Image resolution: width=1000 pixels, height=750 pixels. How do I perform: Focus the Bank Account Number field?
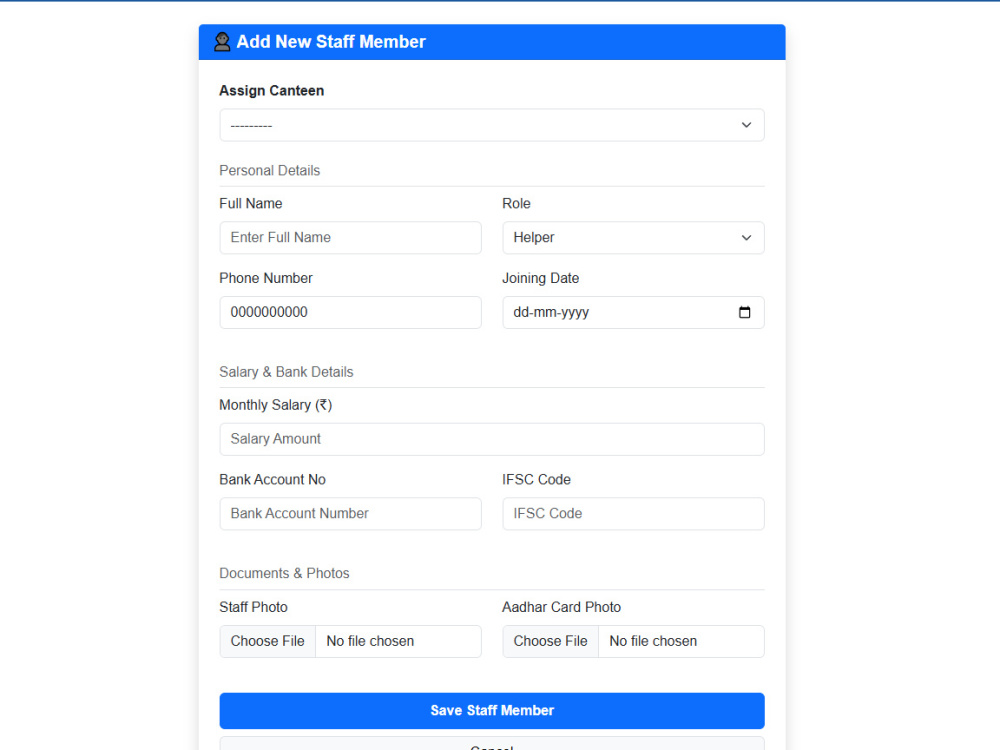point(350,514)
